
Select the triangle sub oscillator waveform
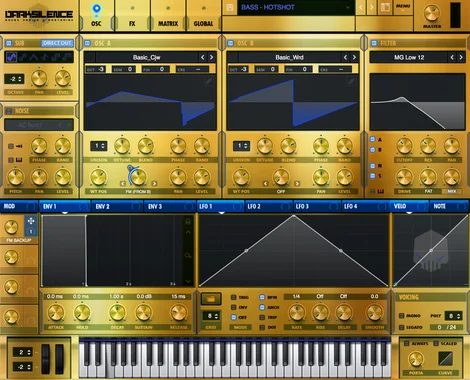coord(34,57)
